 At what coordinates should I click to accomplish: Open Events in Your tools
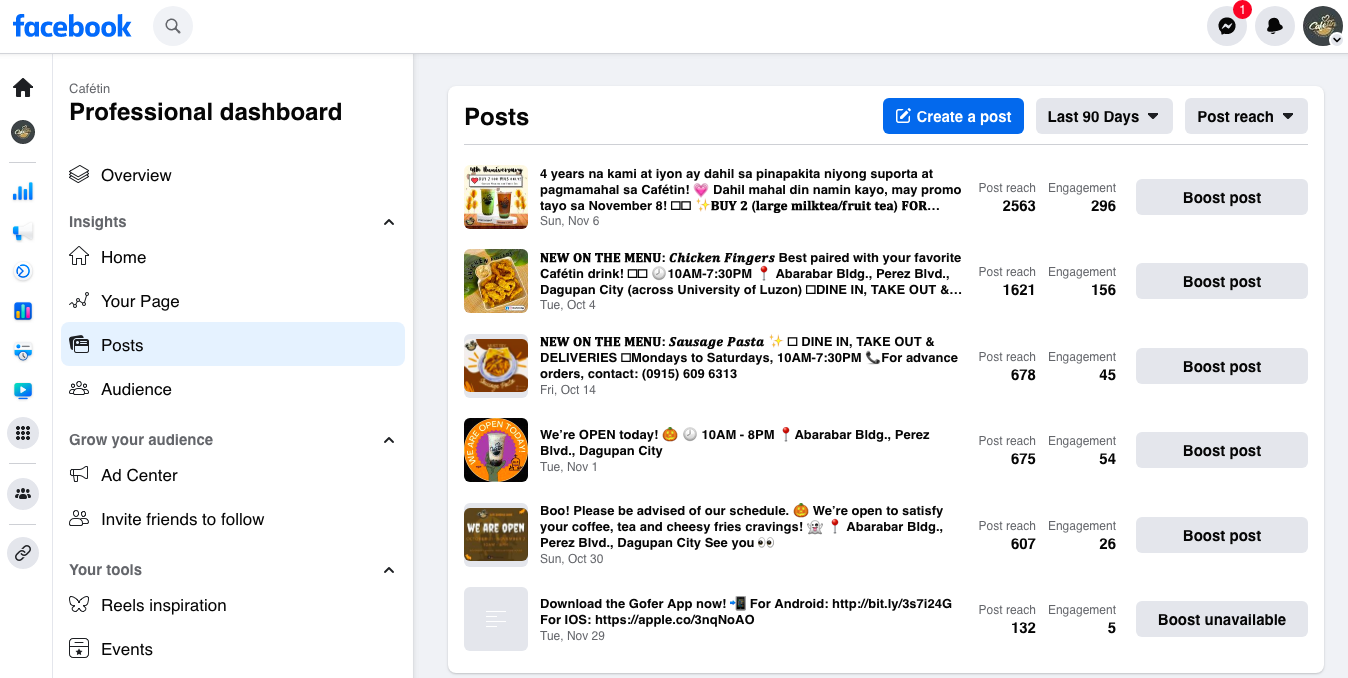[x=233, y=649]
